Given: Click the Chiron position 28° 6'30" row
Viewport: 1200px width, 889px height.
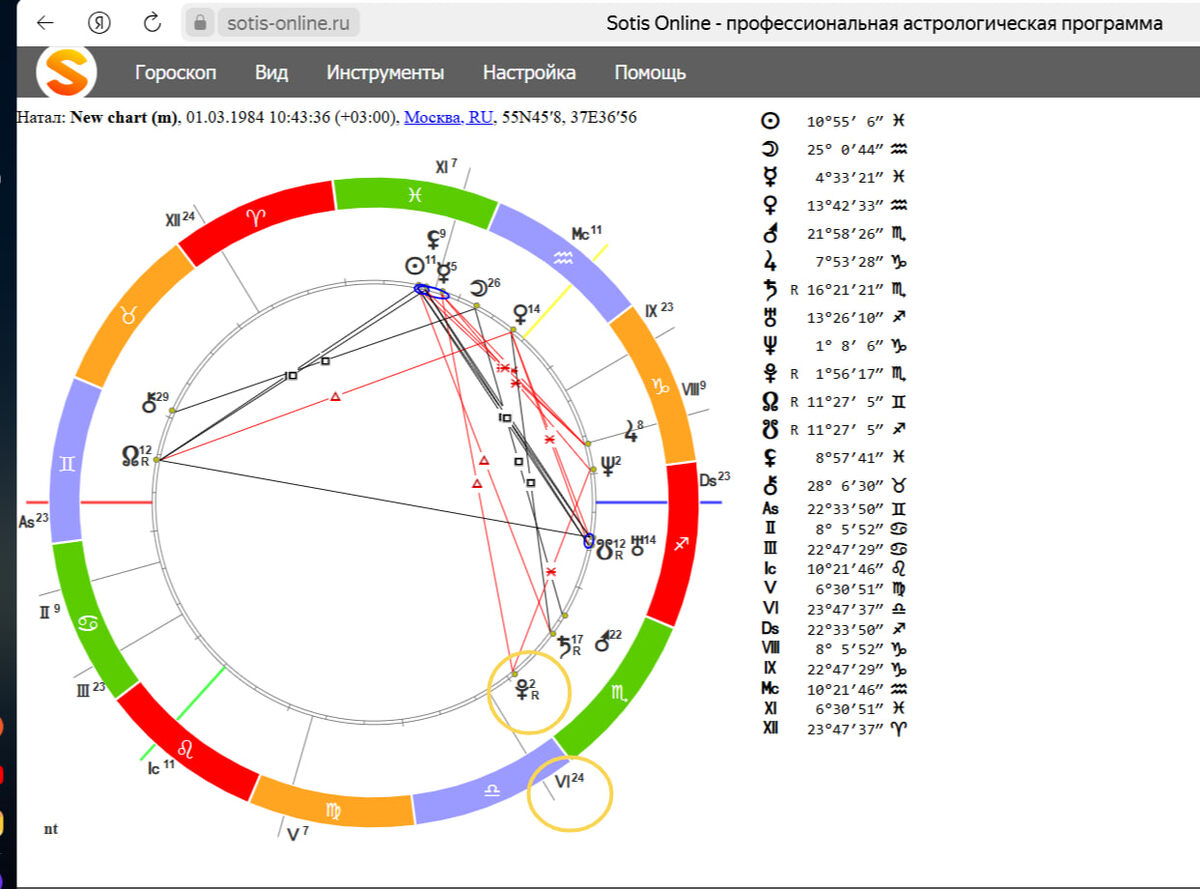Looking at the screenshot, I should click(x=833, y=485).
